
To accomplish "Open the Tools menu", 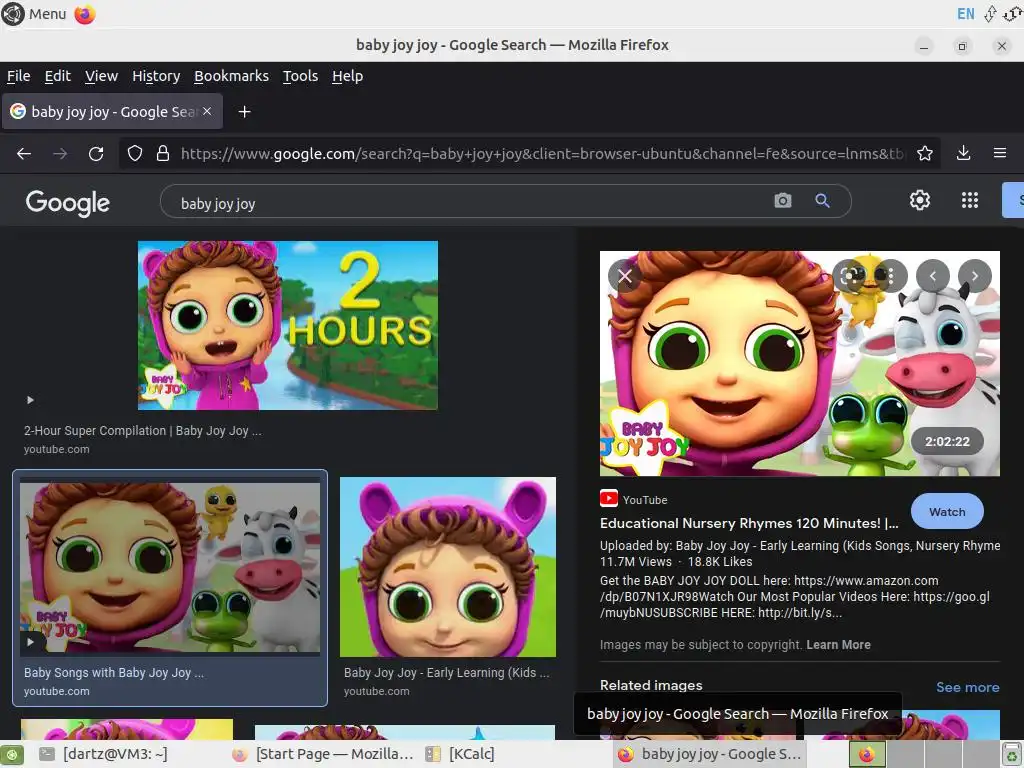I will click(300, 76).
